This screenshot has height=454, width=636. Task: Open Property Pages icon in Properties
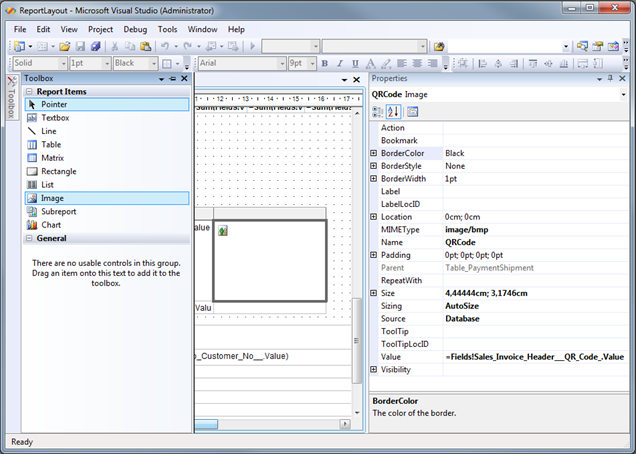coord(413,111)
